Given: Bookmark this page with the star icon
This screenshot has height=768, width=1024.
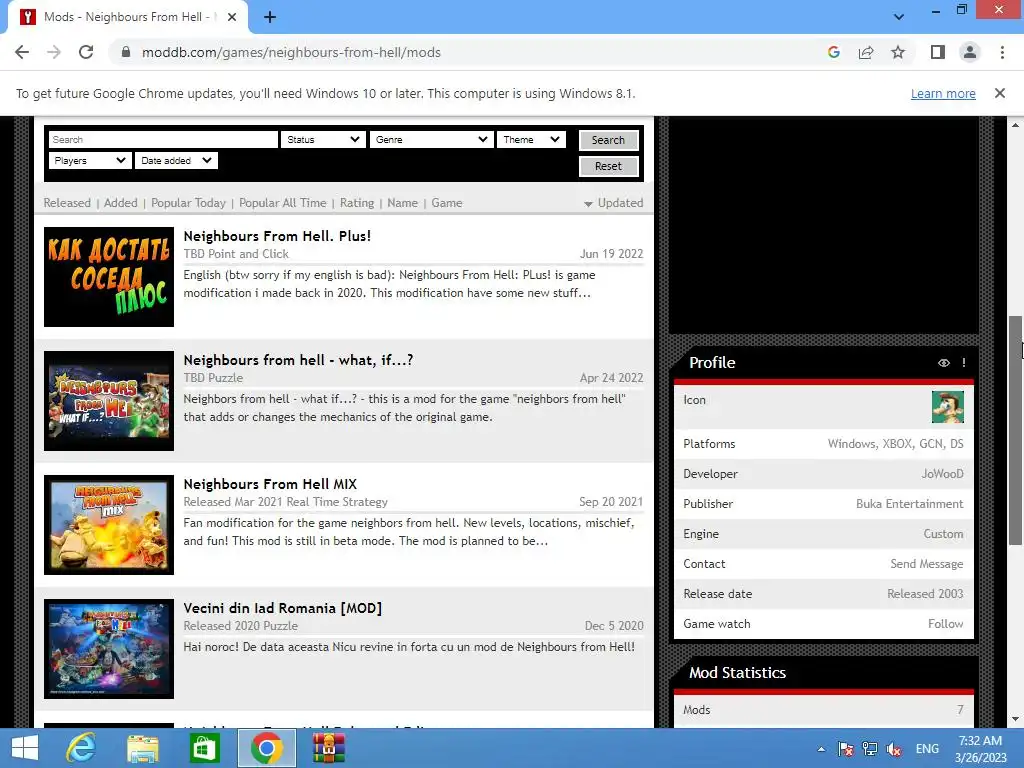Looking at the screenshot, I should 898,52.
